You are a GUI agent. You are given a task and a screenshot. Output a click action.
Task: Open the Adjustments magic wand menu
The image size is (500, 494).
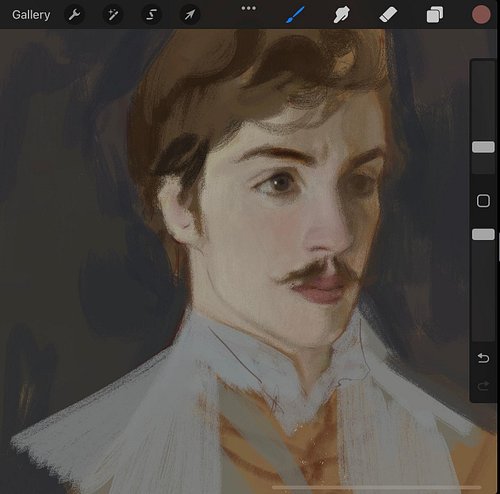tap(113, 15)
